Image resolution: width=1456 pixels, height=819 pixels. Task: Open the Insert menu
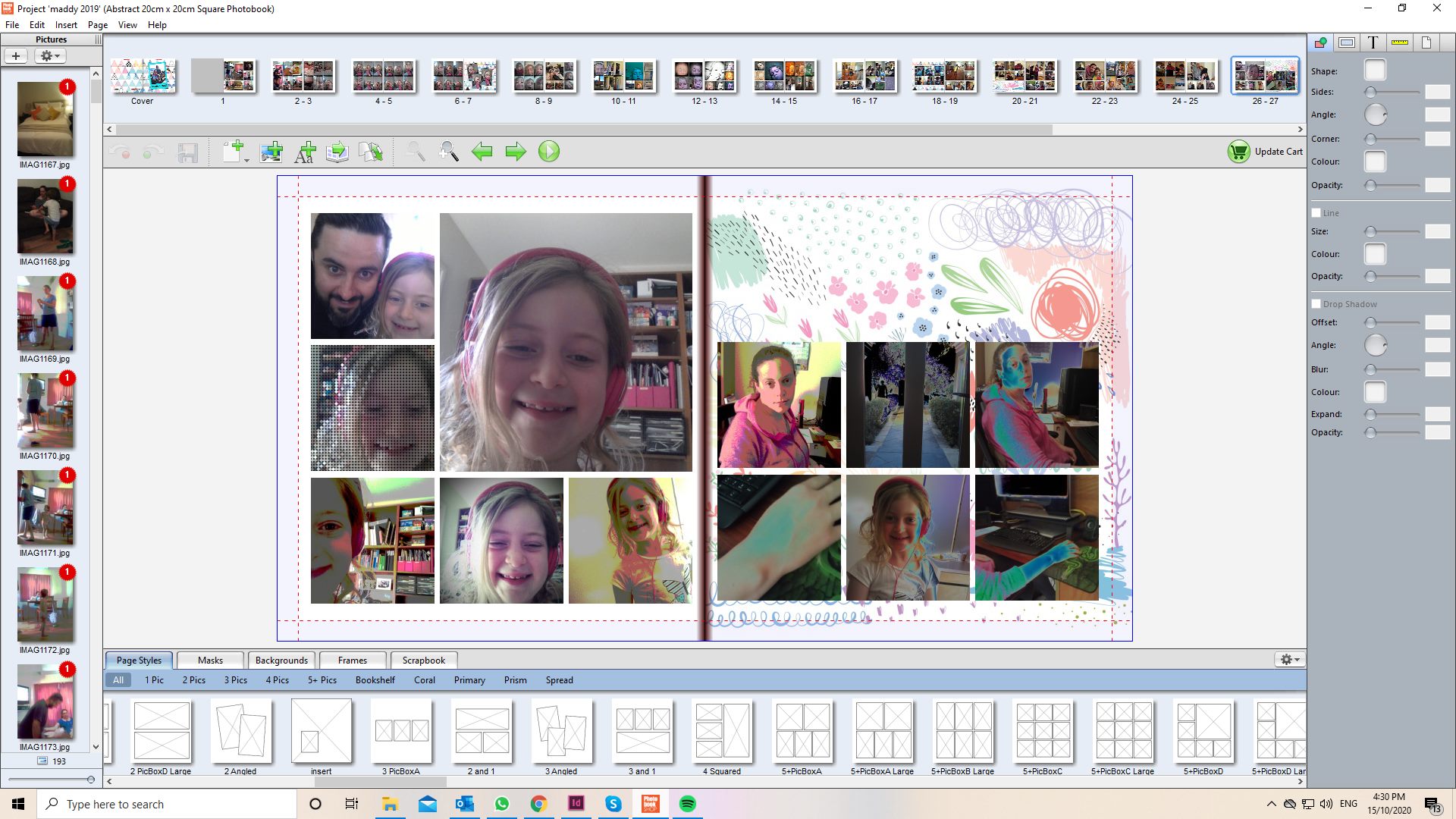[x=66, y=25]
